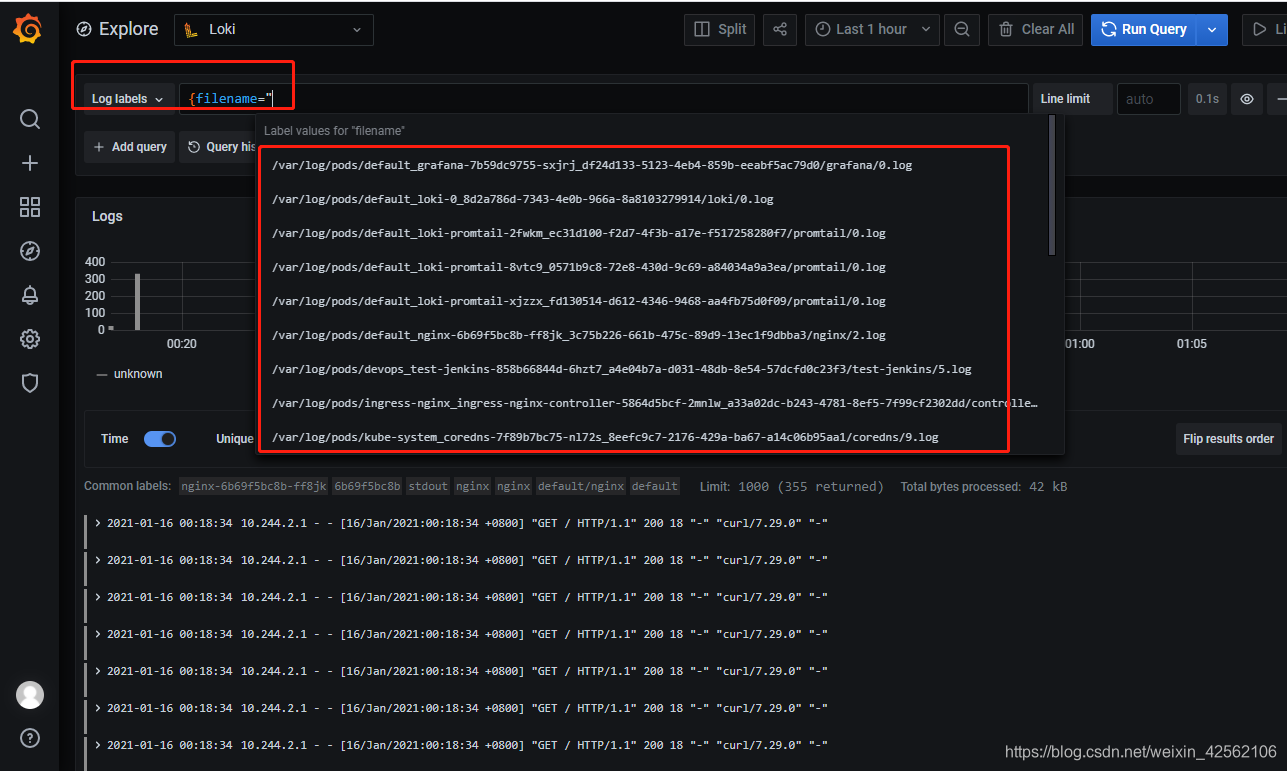Screen dimensions: 1287x771
Task: Open the user profile avatar
Action: tap(30, 695)
